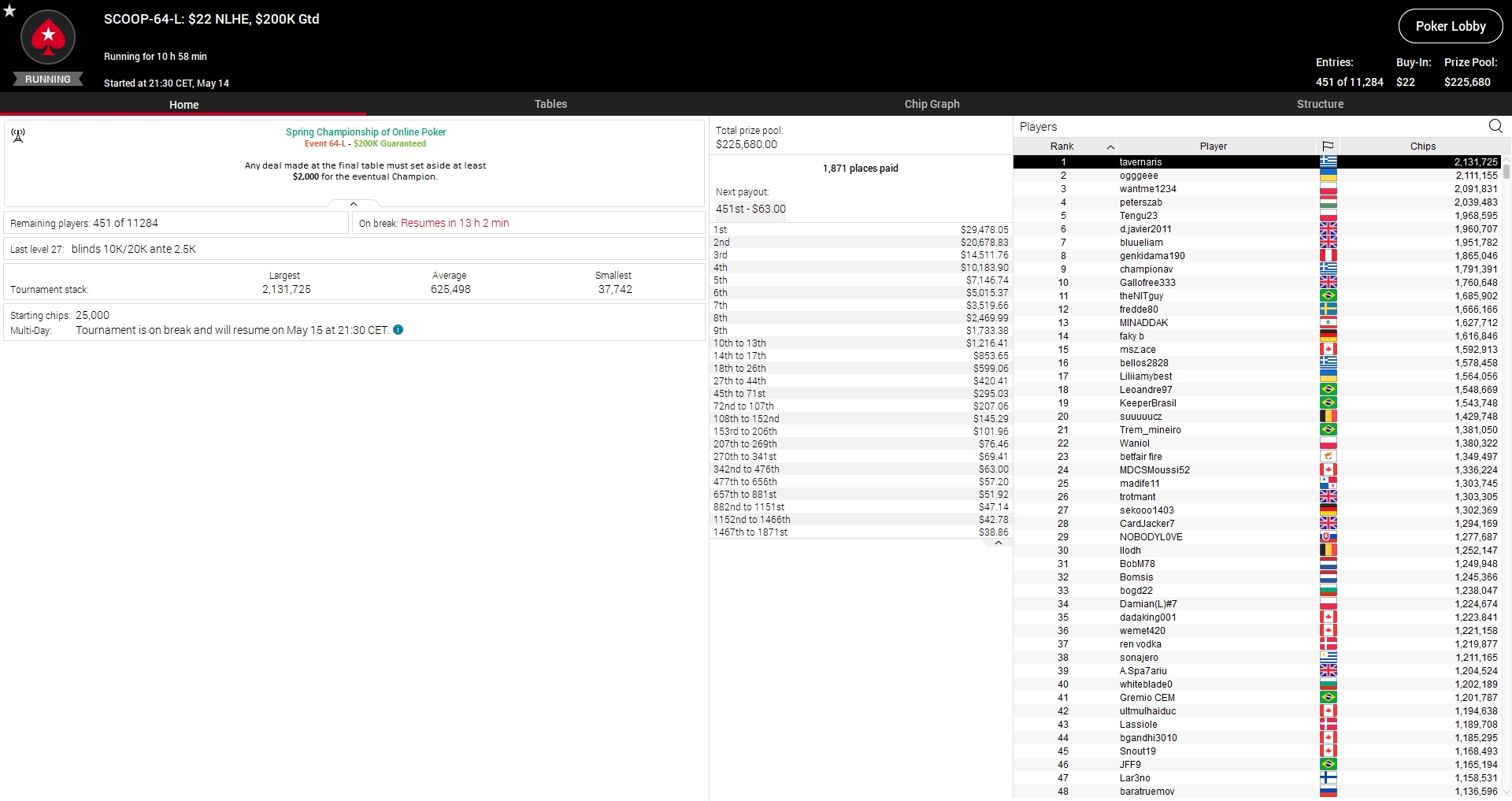Click the flag beside baratruemov
This screenshot has width=1512, height=801.
[1329, 791]
